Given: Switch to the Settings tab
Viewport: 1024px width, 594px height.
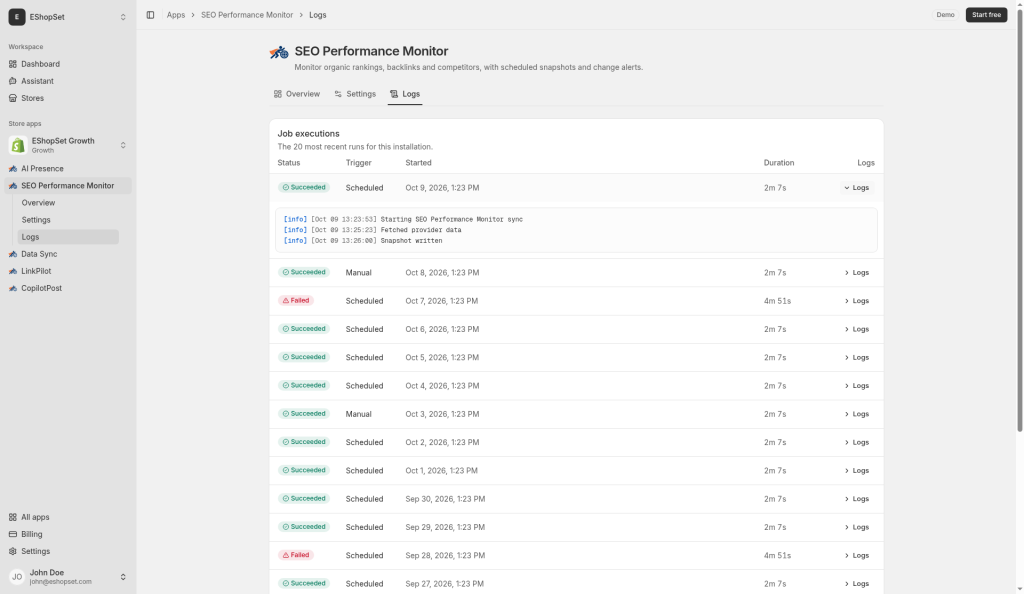Looking at the screenshot, I should click(355, 94).
